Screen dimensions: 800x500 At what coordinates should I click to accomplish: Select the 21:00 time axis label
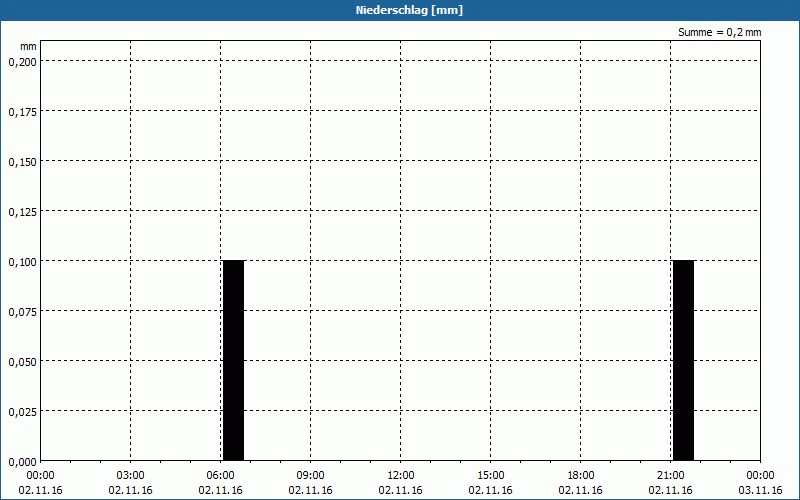coord(670,475)
